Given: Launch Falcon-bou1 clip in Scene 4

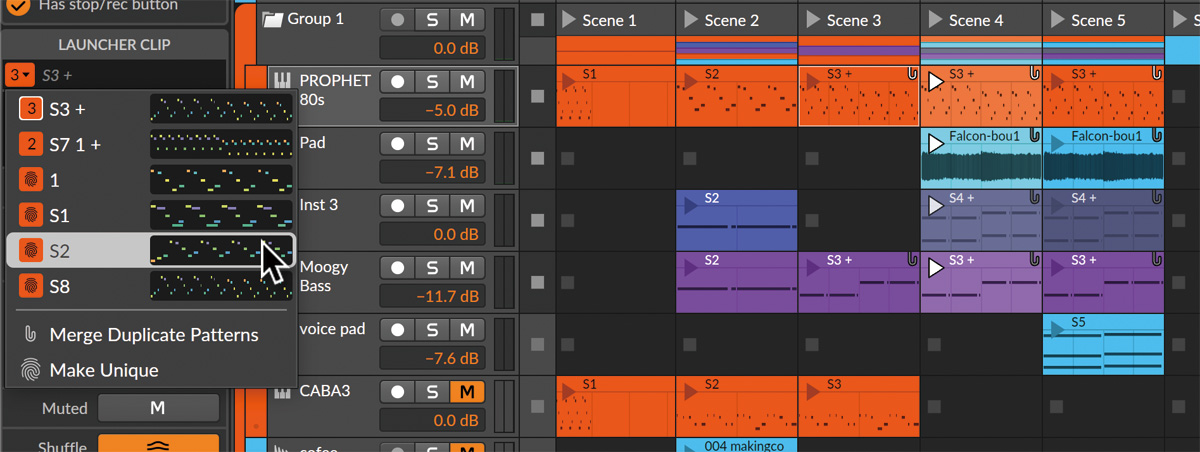Looking at the screenshot, I should (x=935, y=144).
